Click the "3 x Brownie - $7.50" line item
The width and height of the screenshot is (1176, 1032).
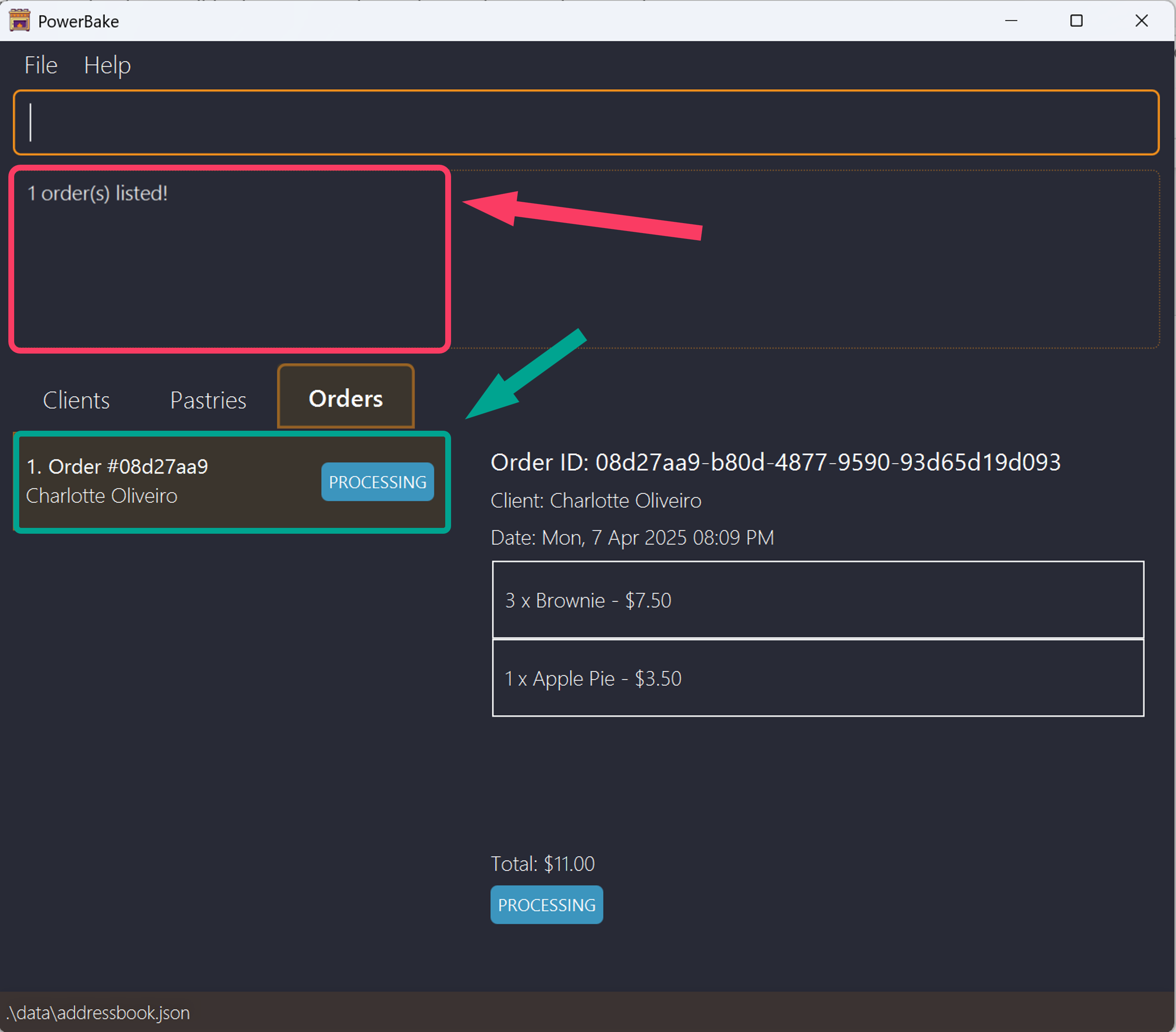tap(817, 600)
